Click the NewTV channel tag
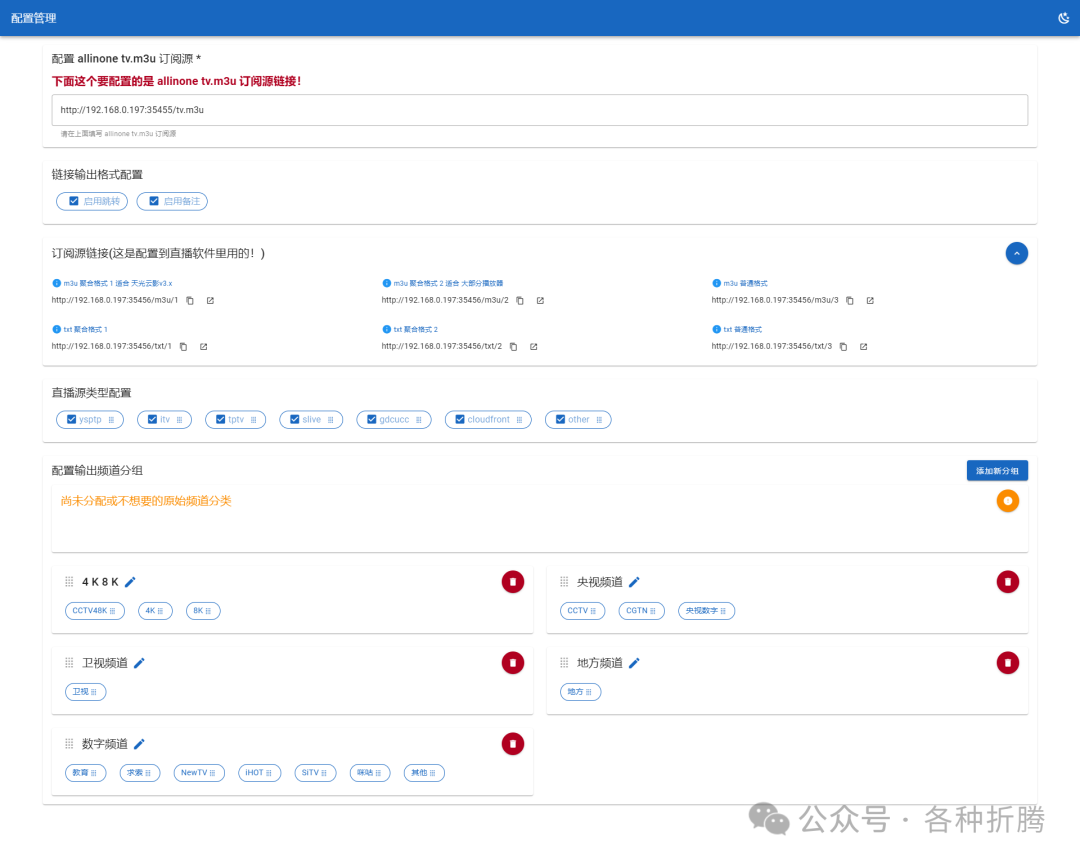1080x863 pixels. pyautogui.click(x=198, y=773)
